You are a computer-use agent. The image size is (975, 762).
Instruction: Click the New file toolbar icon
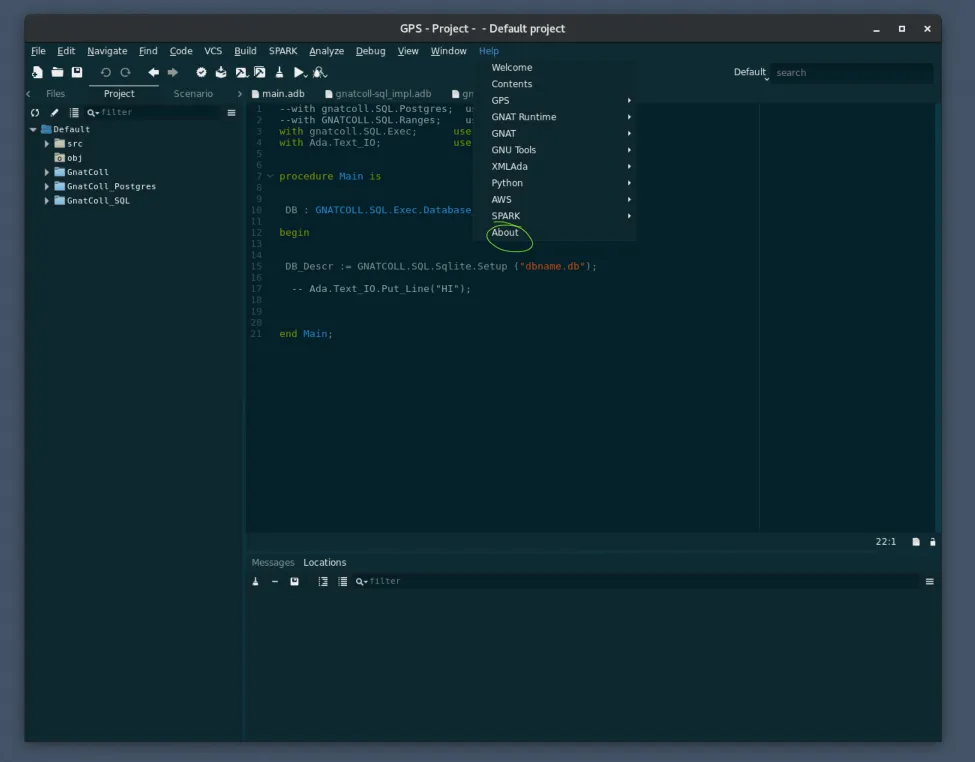click(x=37, y=73)
